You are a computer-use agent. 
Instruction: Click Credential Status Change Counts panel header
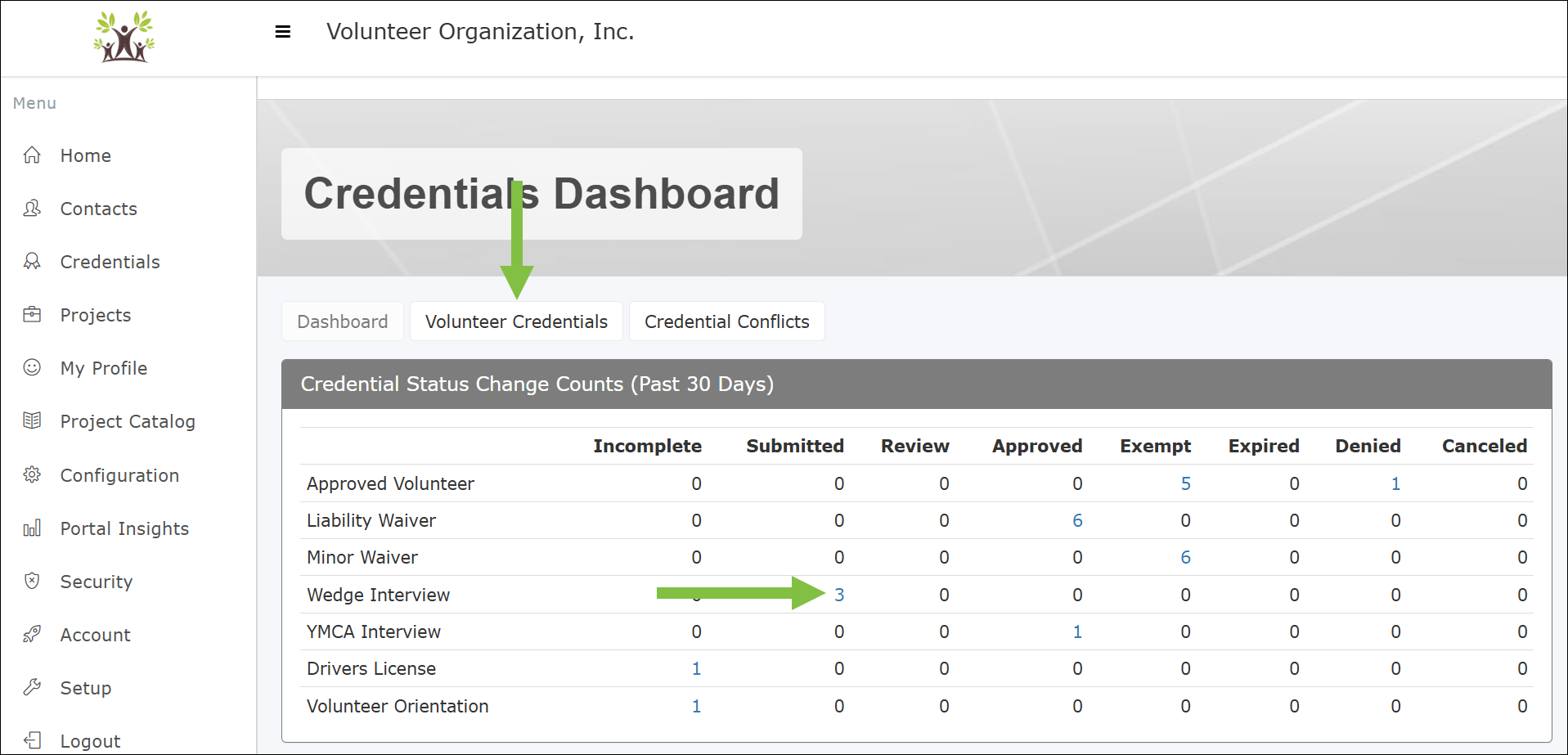coord(916,384)
